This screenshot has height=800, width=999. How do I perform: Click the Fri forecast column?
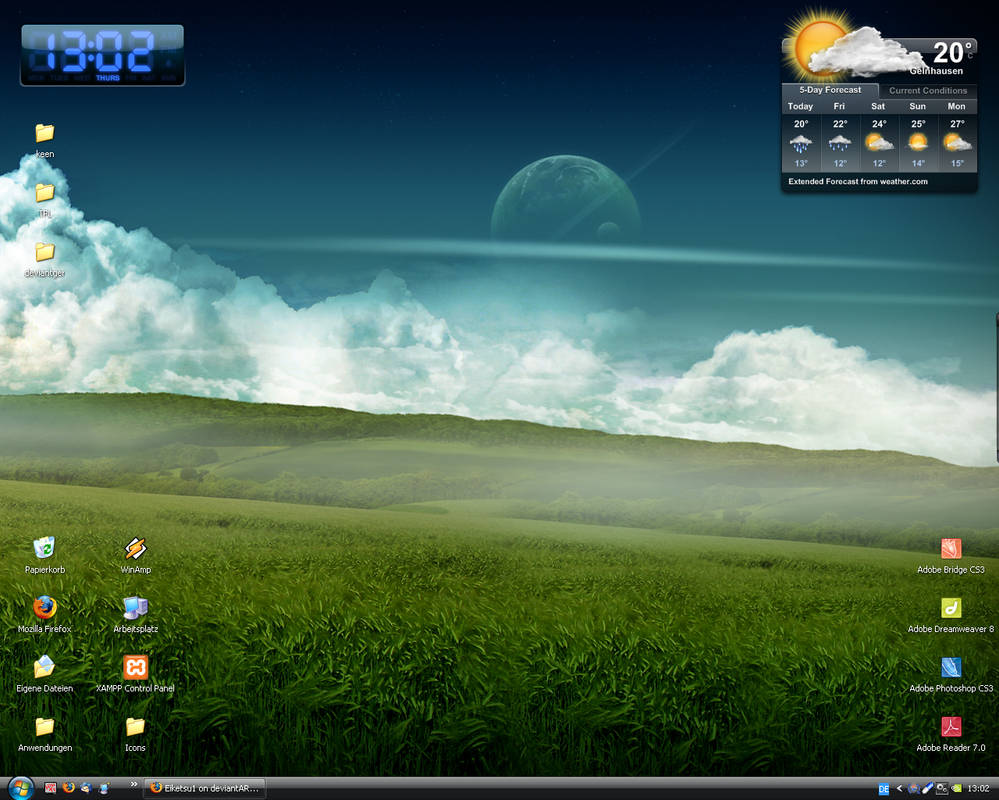click(x=840, y=135)
